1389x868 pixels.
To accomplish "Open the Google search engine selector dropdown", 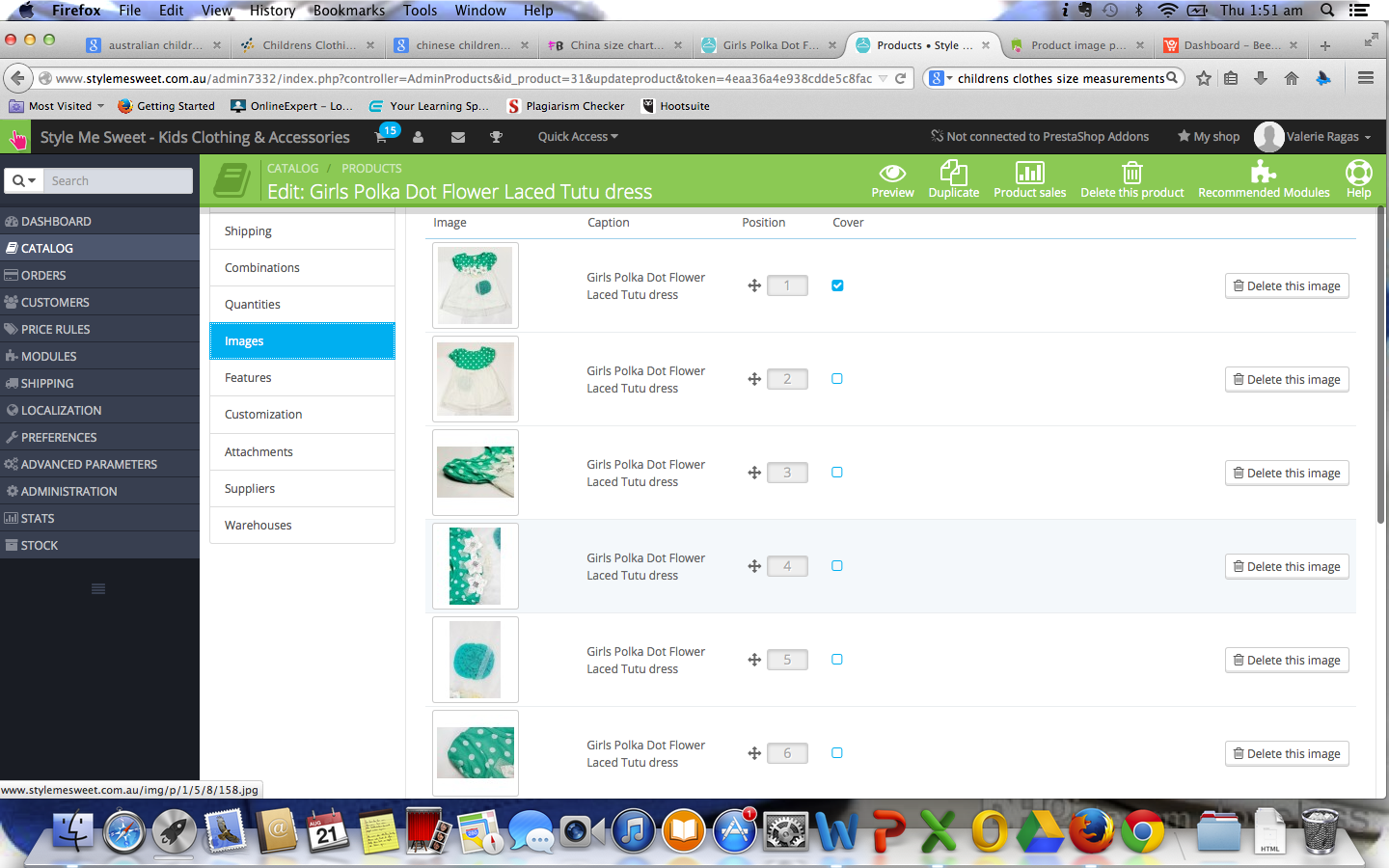I will (x=940, y=78).
